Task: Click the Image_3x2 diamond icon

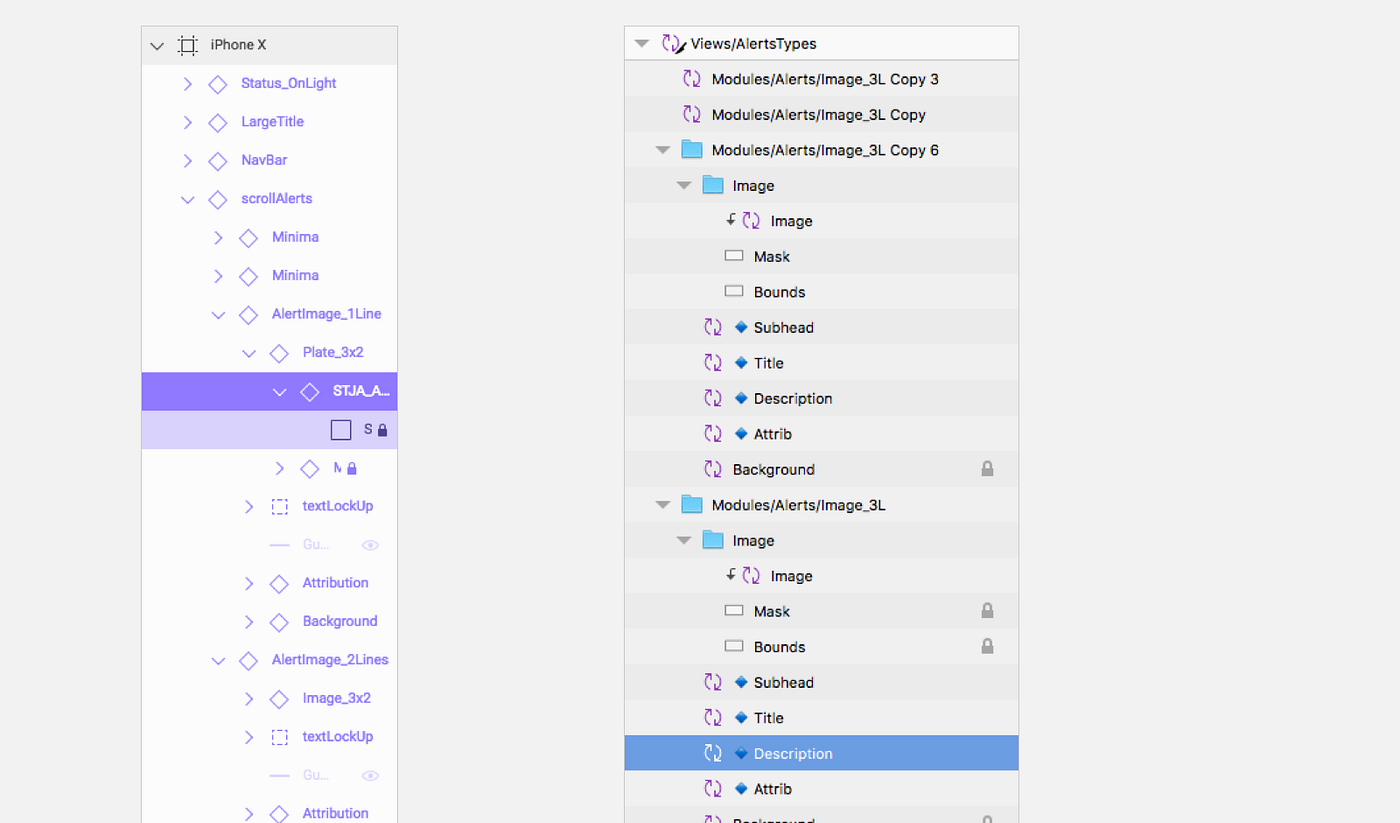Action: coord(279,699)
